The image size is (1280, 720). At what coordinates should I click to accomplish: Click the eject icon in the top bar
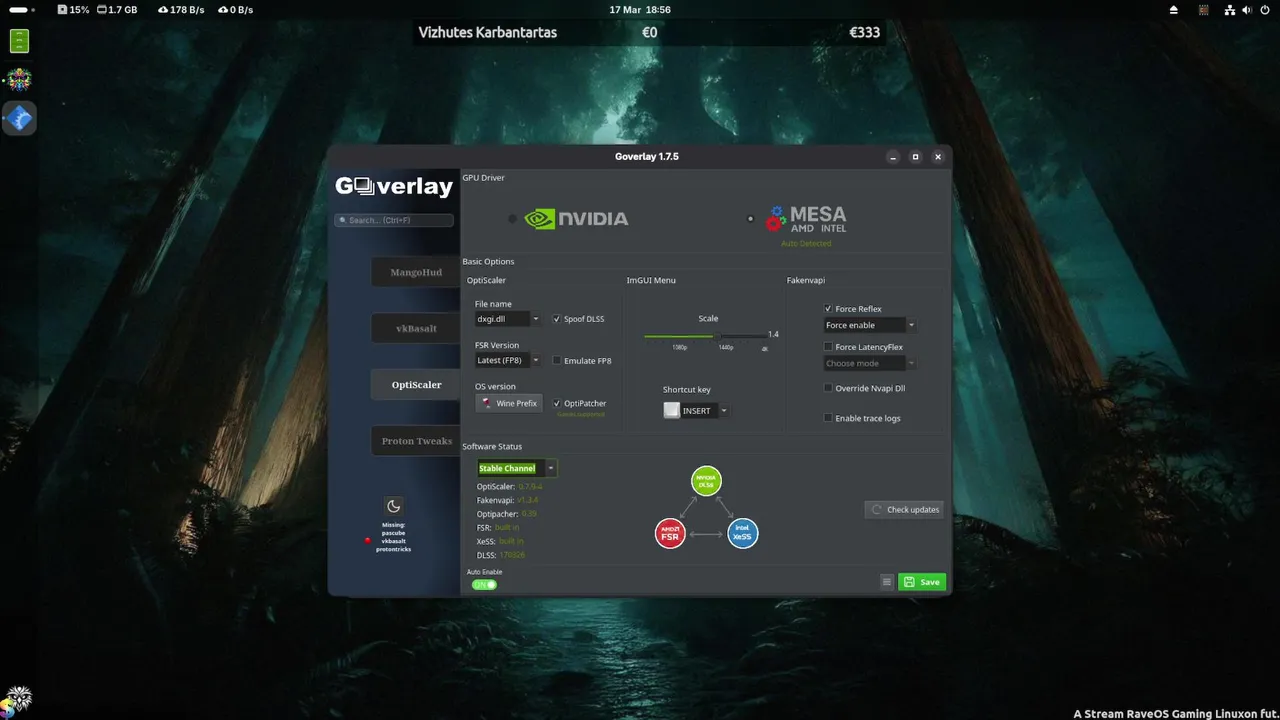click(1174, 9)
